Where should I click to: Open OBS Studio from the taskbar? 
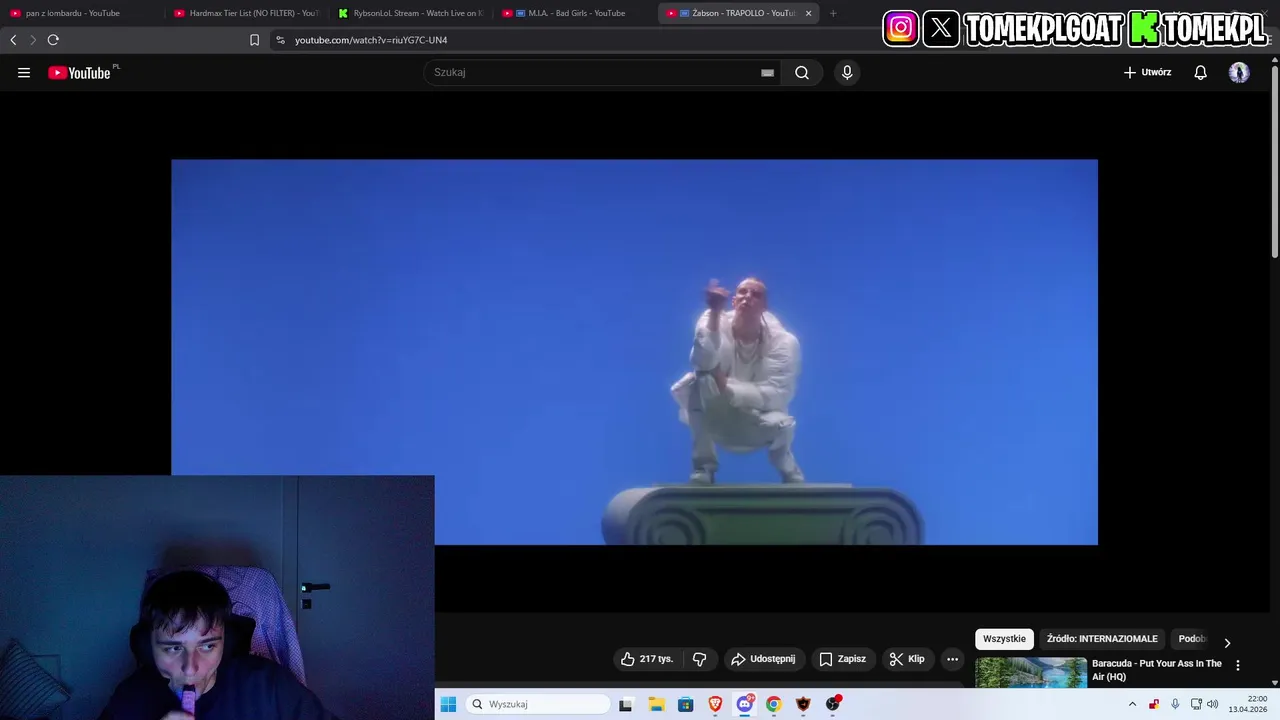coord(833,704)
